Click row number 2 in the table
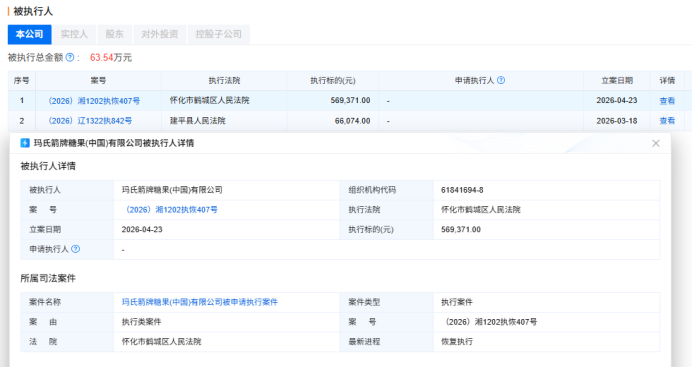 tap(22, 121)
